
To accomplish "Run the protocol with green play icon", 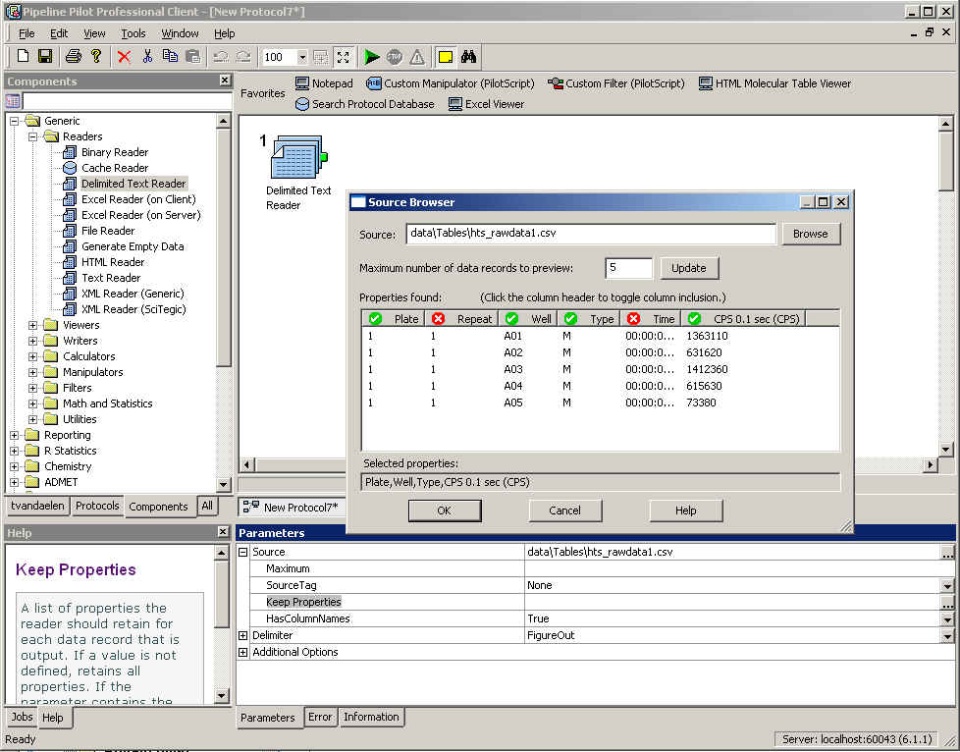I will point(371,57).
